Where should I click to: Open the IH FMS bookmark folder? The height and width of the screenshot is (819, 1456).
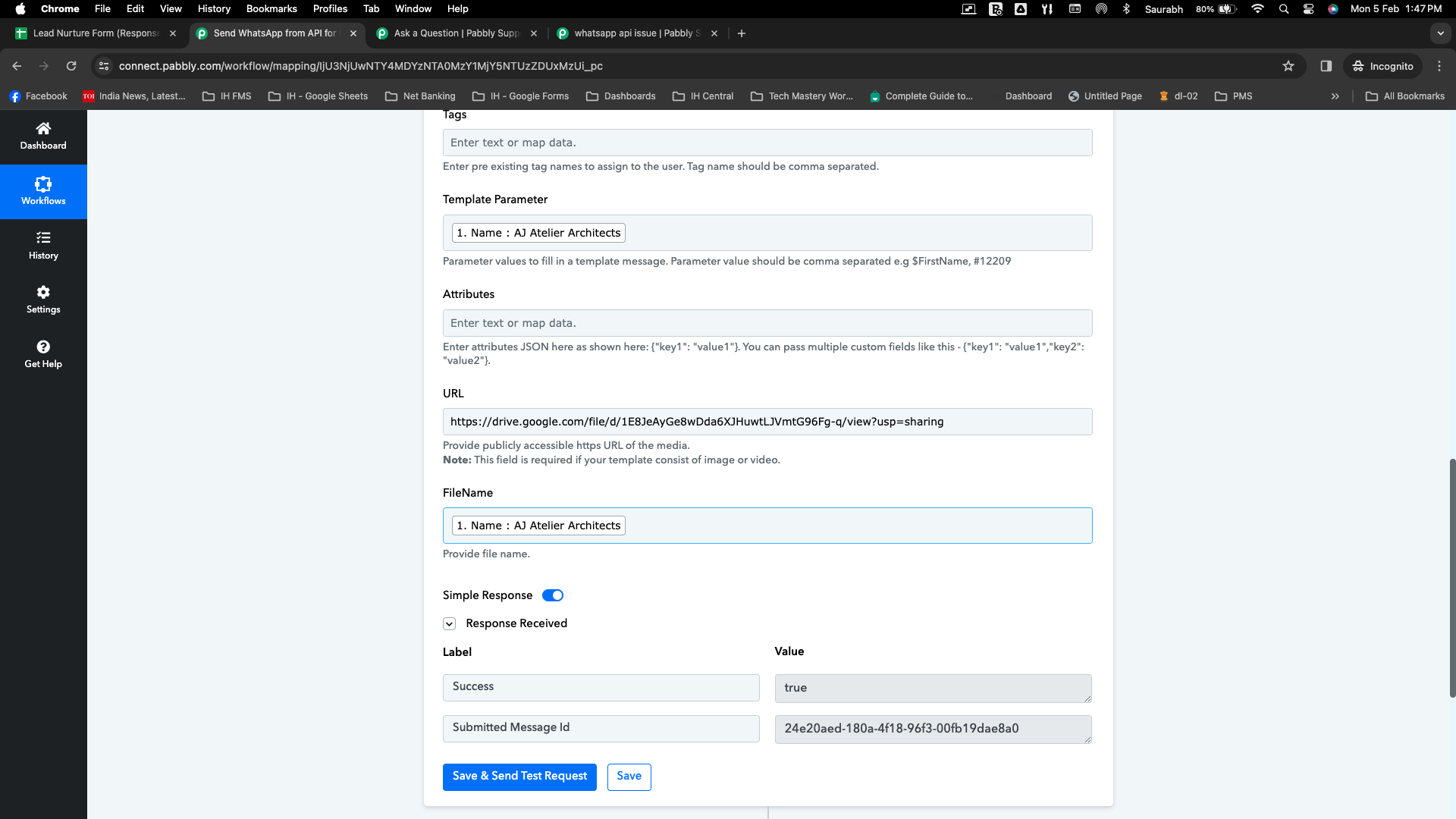pos(227,96)
